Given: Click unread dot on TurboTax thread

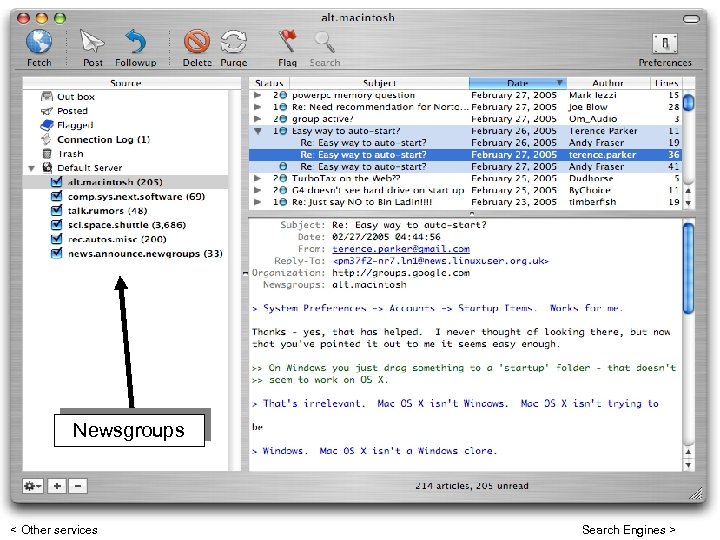Looking at the screenshot, I should (283, 178).
